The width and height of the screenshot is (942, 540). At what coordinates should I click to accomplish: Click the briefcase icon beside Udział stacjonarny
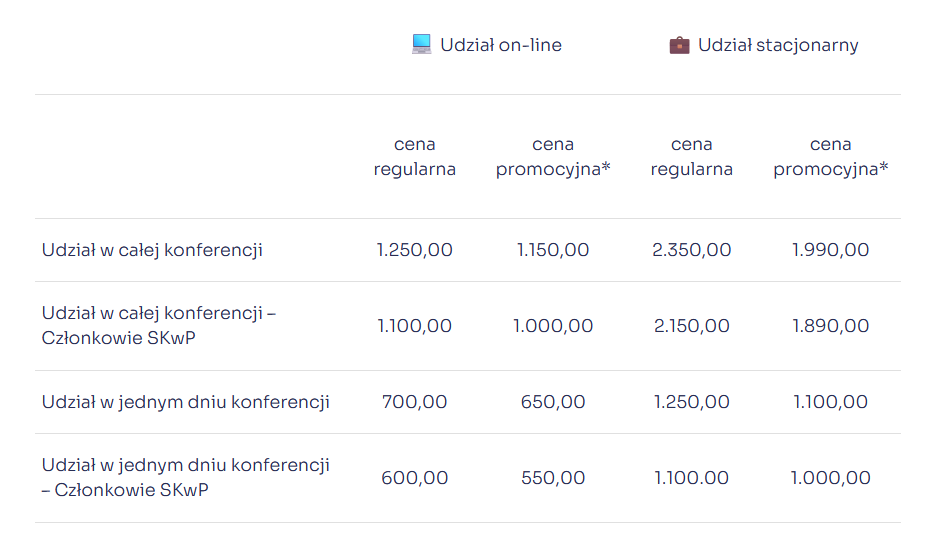[679, 45]
